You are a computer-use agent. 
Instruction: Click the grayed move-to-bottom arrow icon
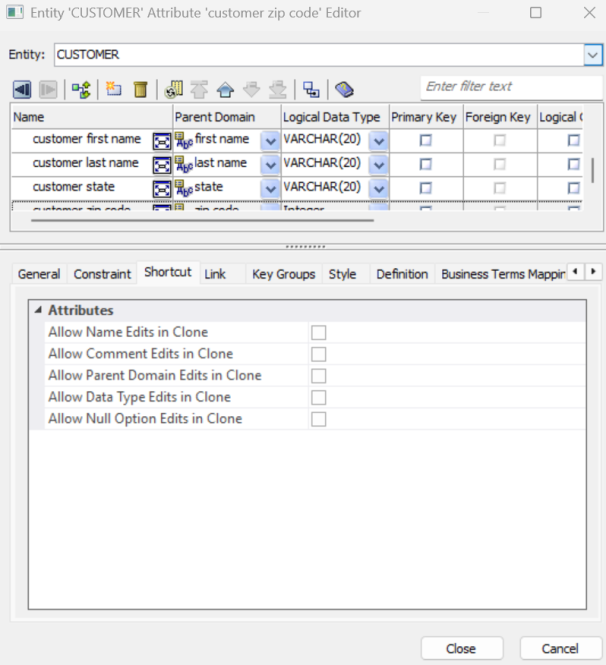[278, 90]
